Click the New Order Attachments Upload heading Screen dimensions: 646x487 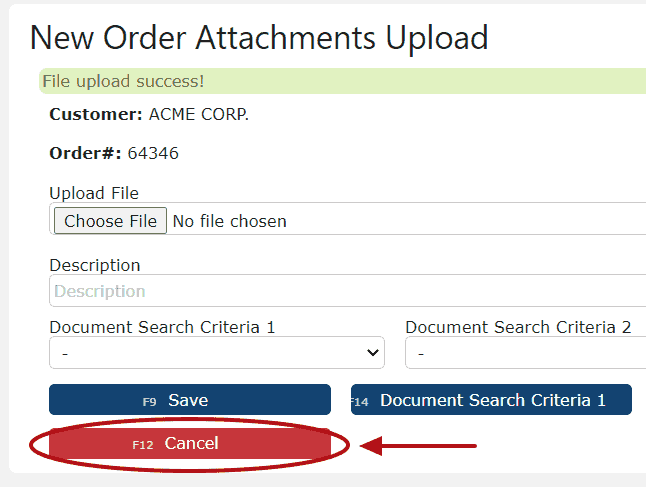[x=259, y=38]
